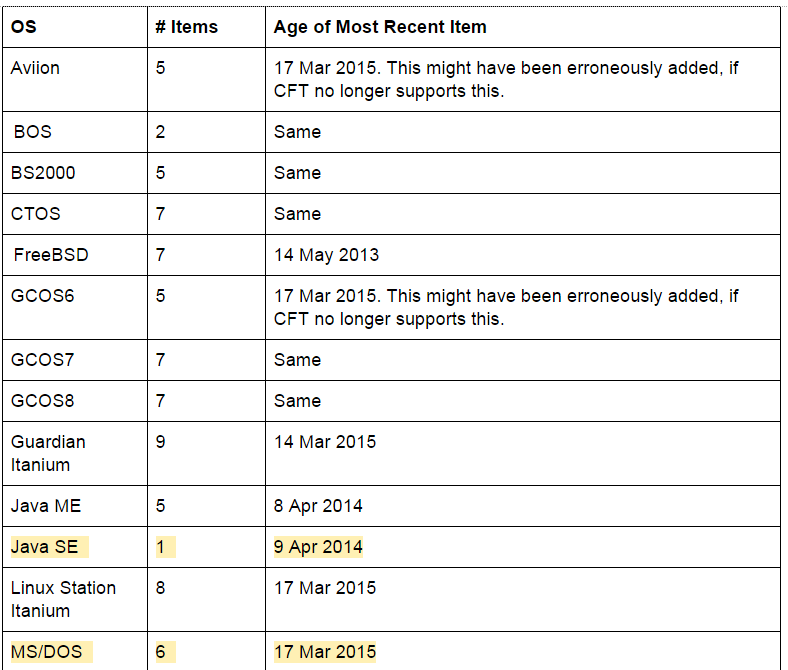This screenshot has width=788, height=670.
Task: Select the FreeBSD cell
Action: pyautogui.click(x=51, y=255)
